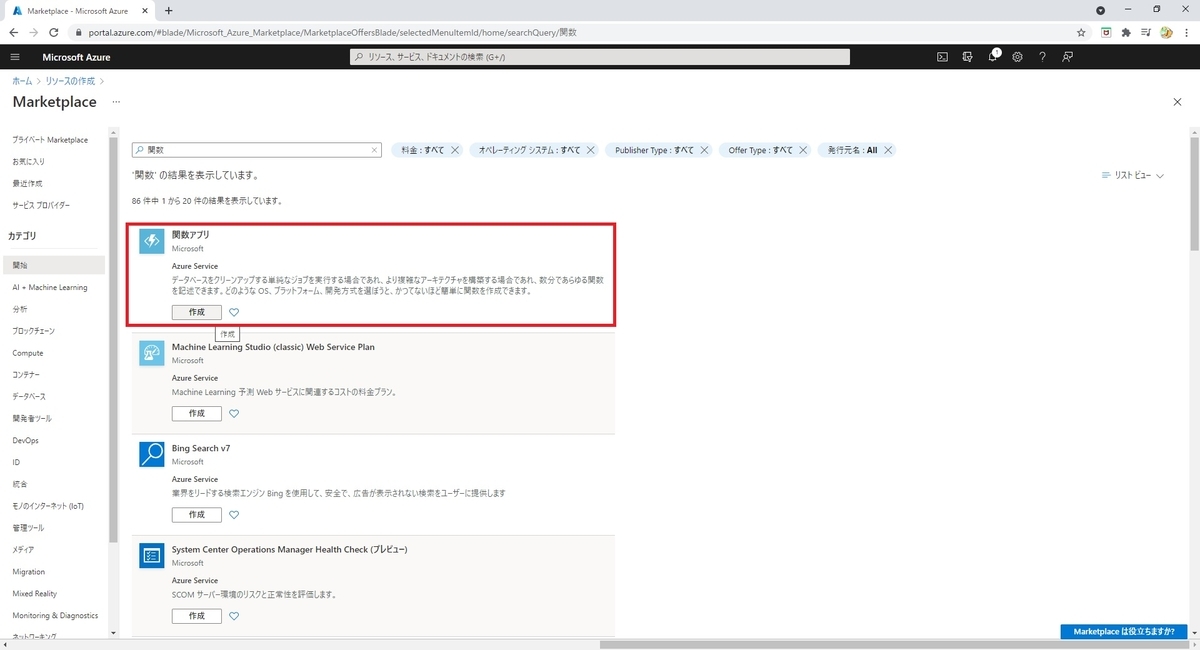The height and width of the screenshot is (650, 1200).
Task: Click the Marketplace は役立ちますか? feedback button
Action: pyautogui.click(x=1124, y=632)
